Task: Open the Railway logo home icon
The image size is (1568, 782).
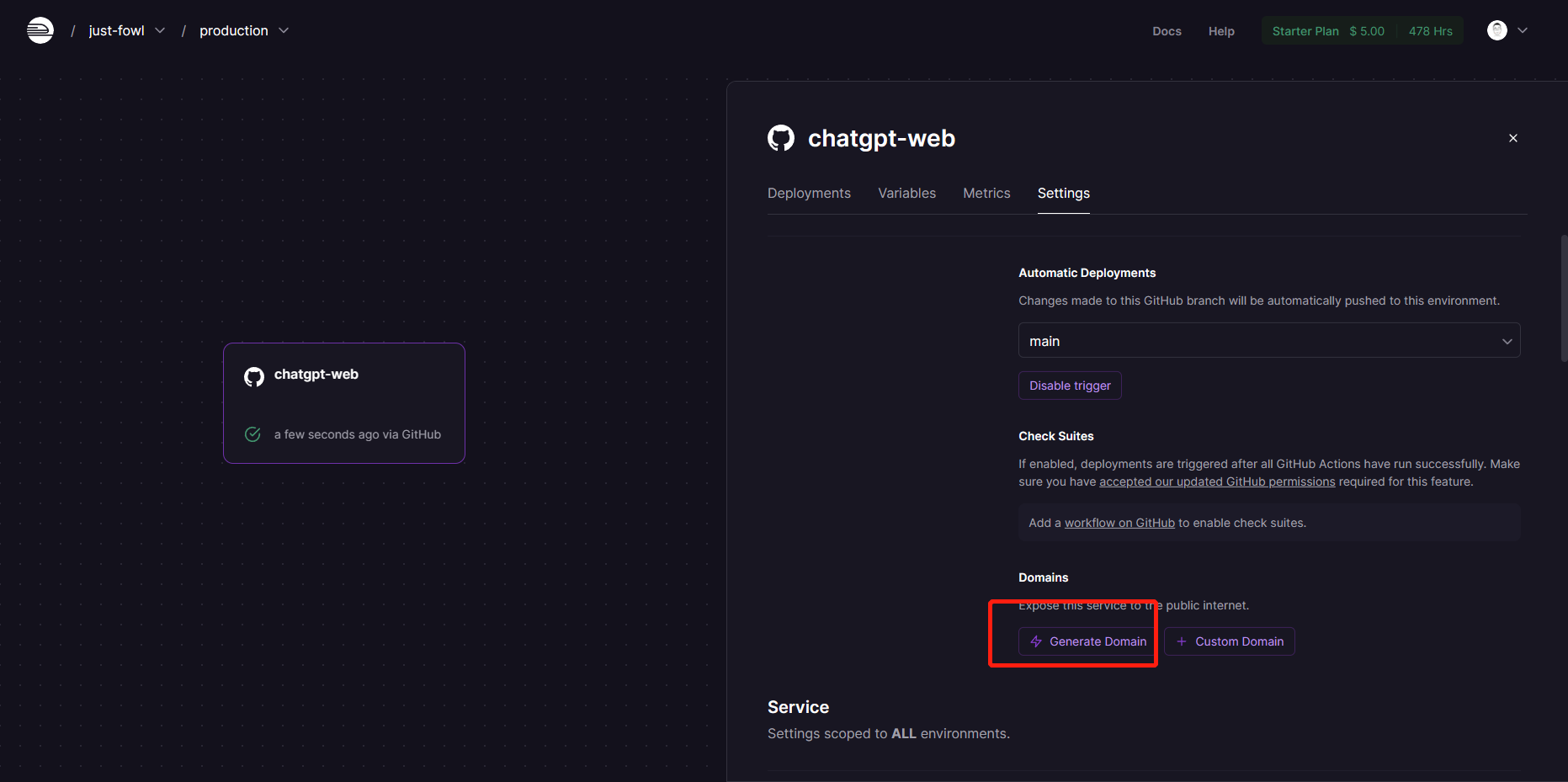Action: [40, 30]
